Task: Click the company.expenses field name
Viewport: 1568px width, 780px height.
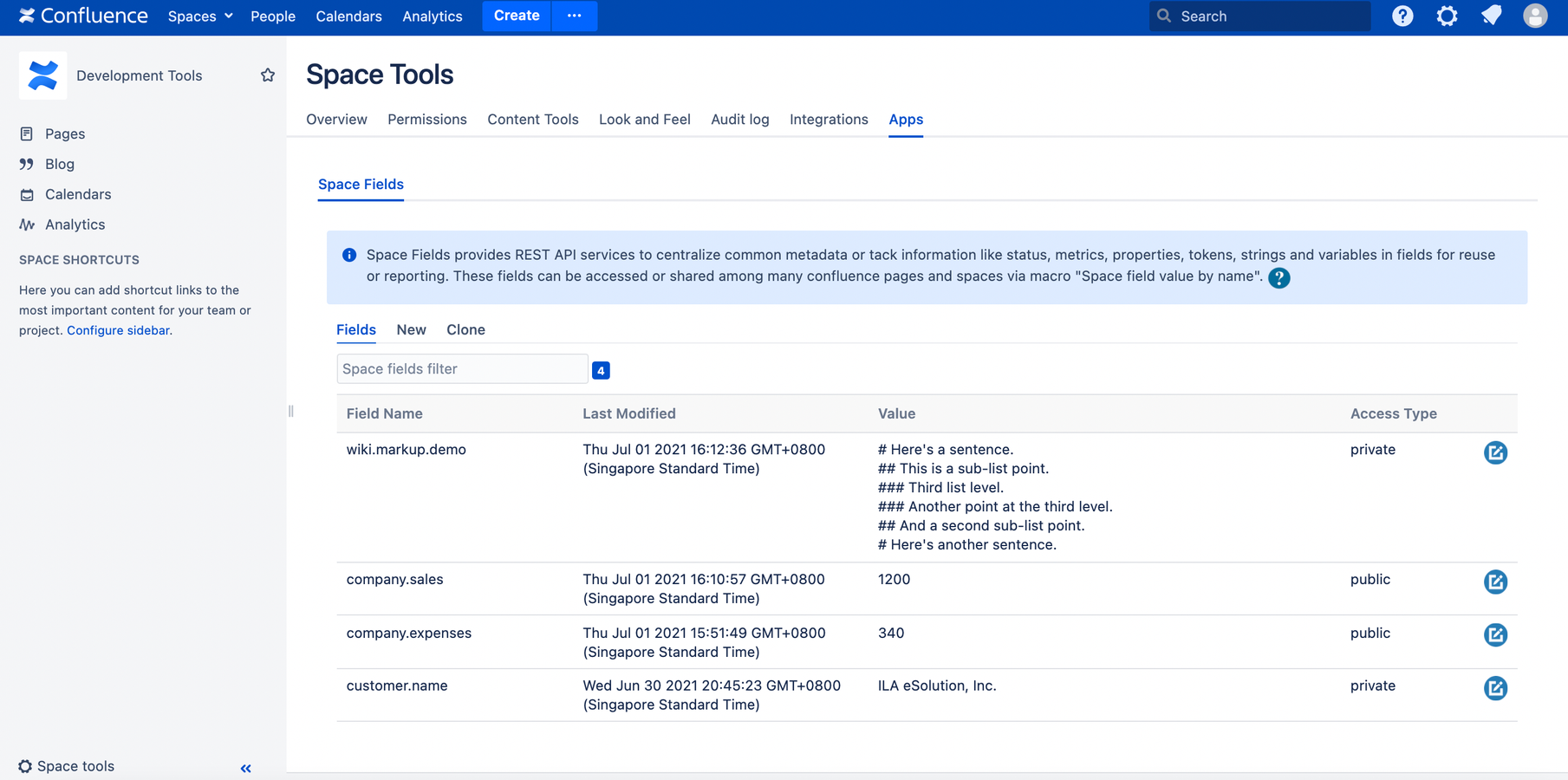Action: click(x=408, y=633)
